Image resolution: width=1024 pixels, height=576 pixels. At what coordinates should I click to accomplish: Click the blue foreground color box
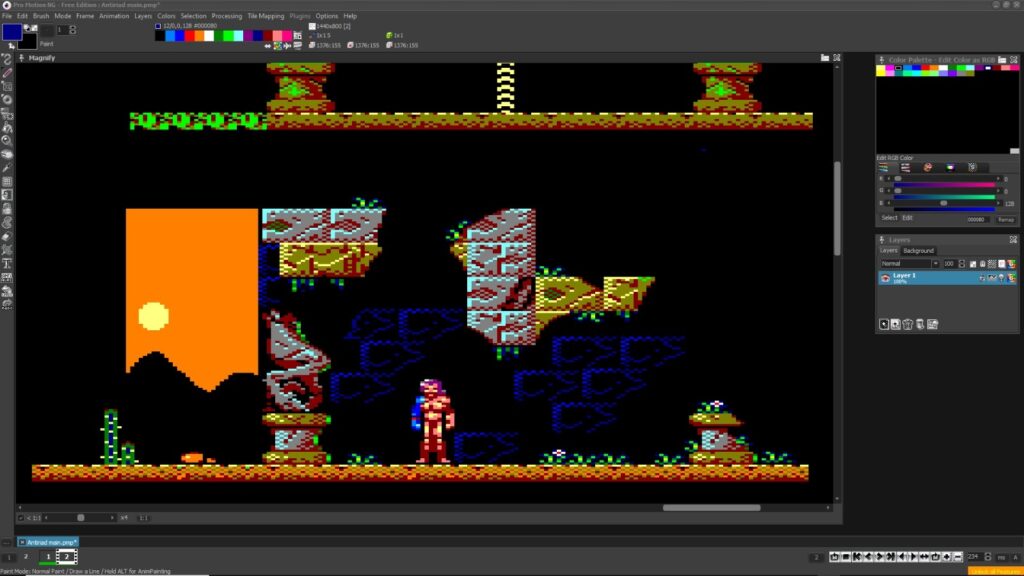click(x=12, y=31)
